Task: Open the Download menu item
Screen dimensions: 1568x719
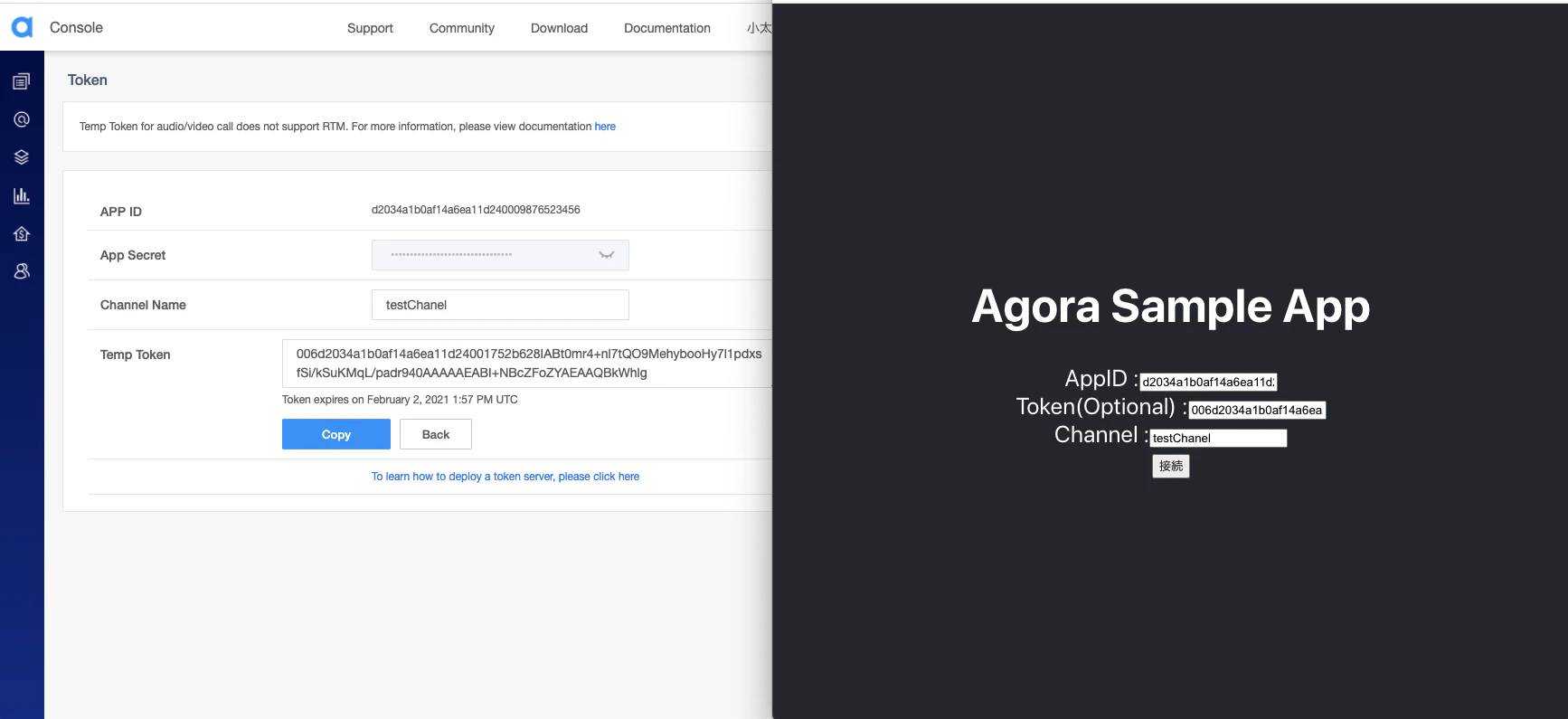Action: click(x=559, y=28)
